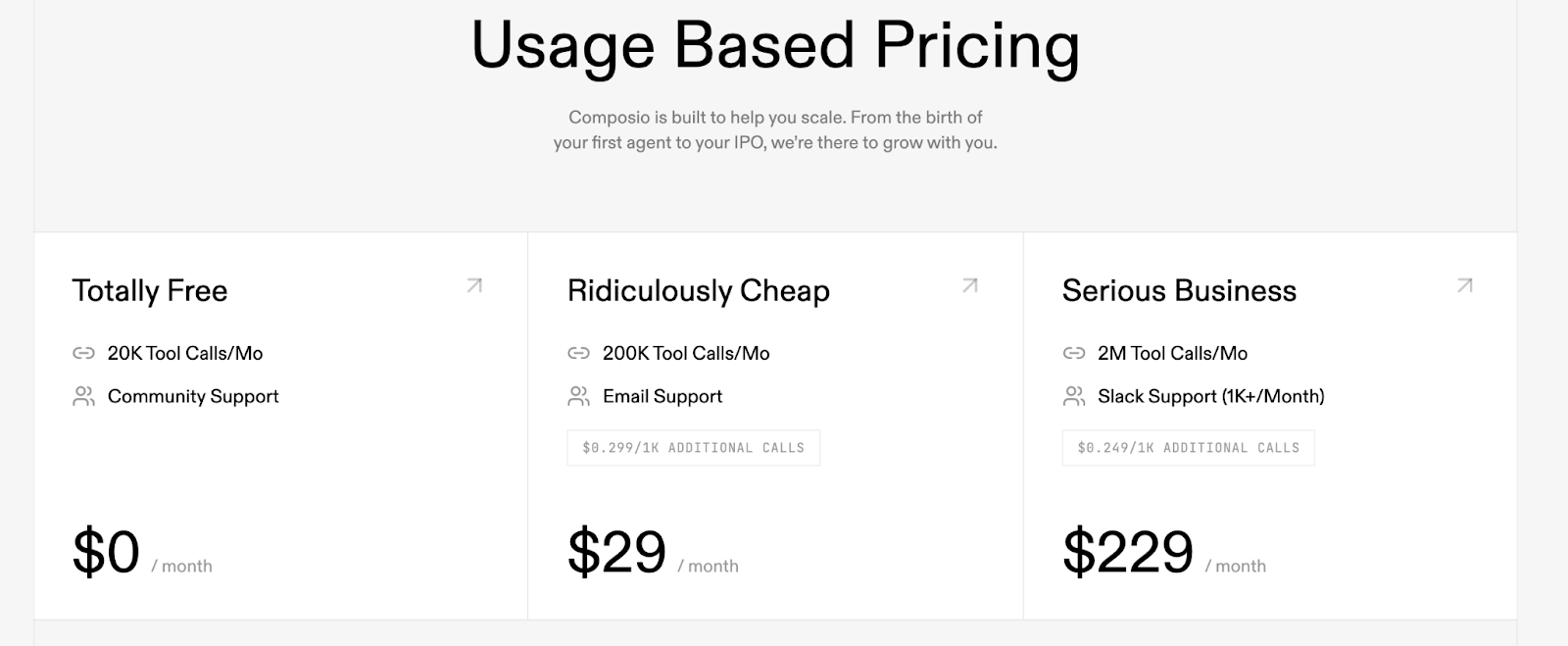Viewport: 1568px width, 646px height.
Task: Click the $229 per month price
Action: (x=1128, y=553)
